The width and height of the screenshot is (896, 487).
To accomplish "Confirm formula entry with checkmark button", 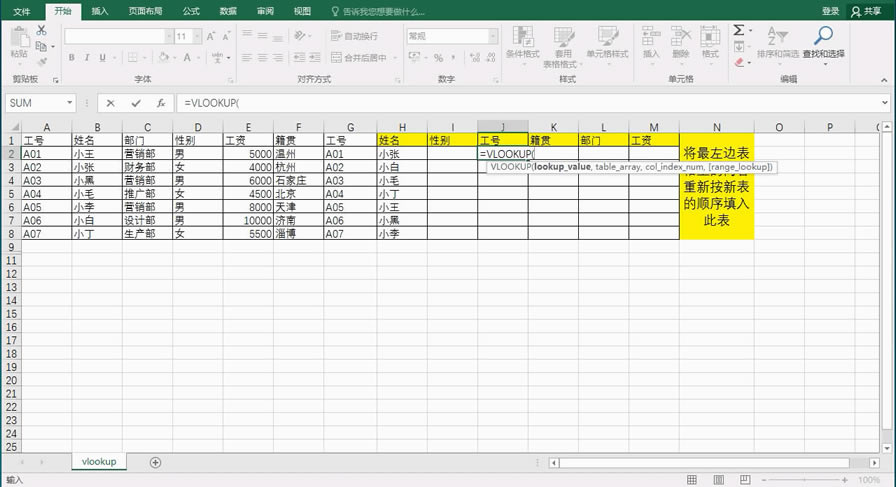I will click(136, 103).
